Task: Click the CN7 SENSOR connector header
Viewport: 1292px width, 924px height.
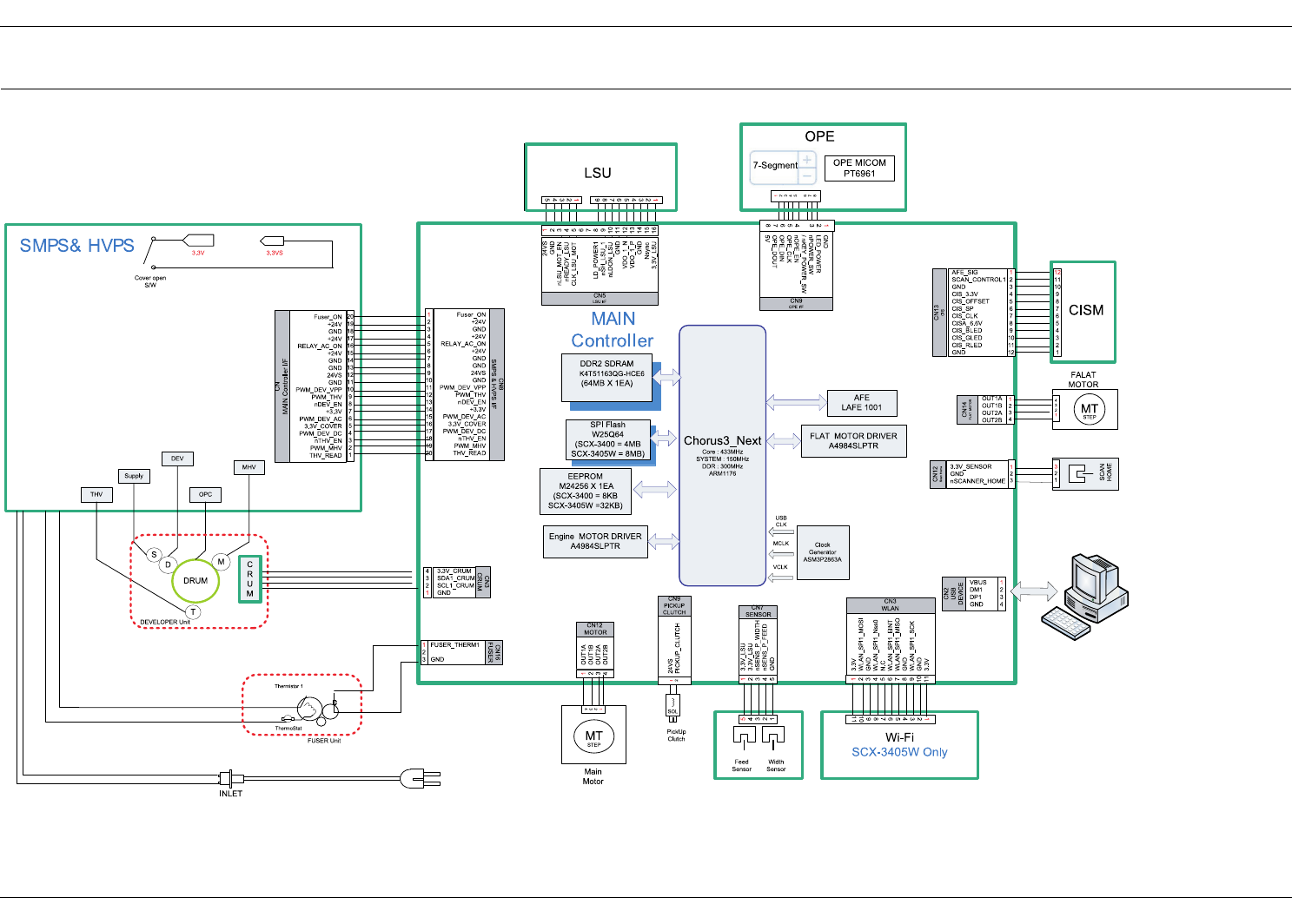Action: point(758,611)
